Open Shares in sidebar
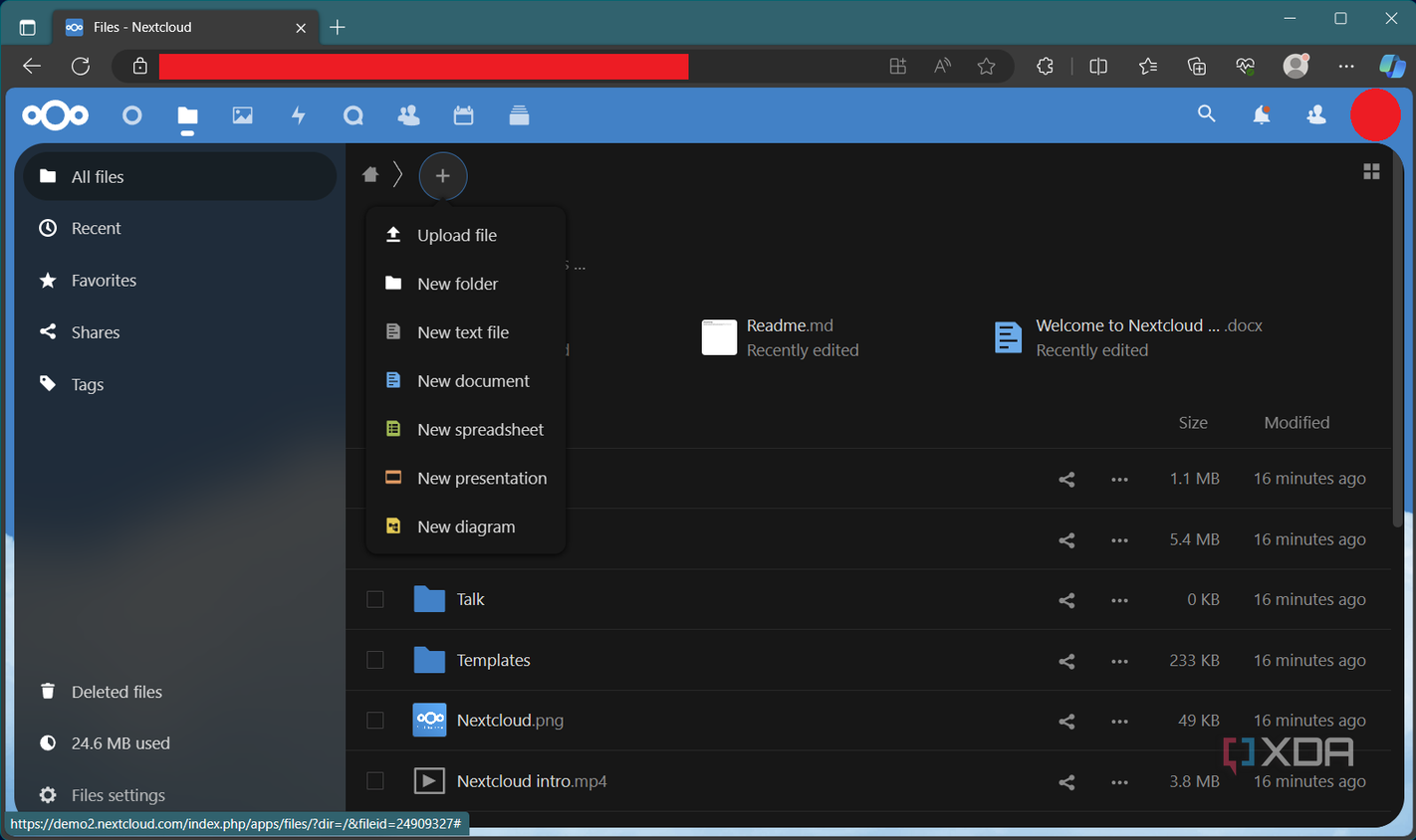The image size is (1416, 840). pos(179,331)
